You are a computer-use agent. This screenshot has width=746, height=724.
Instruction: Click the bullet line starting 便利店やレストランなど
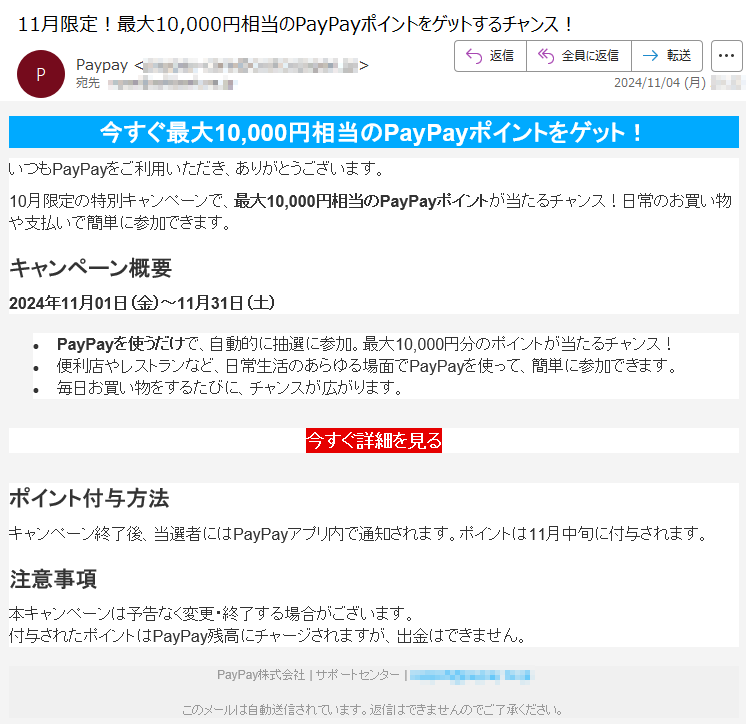(366, 366)
